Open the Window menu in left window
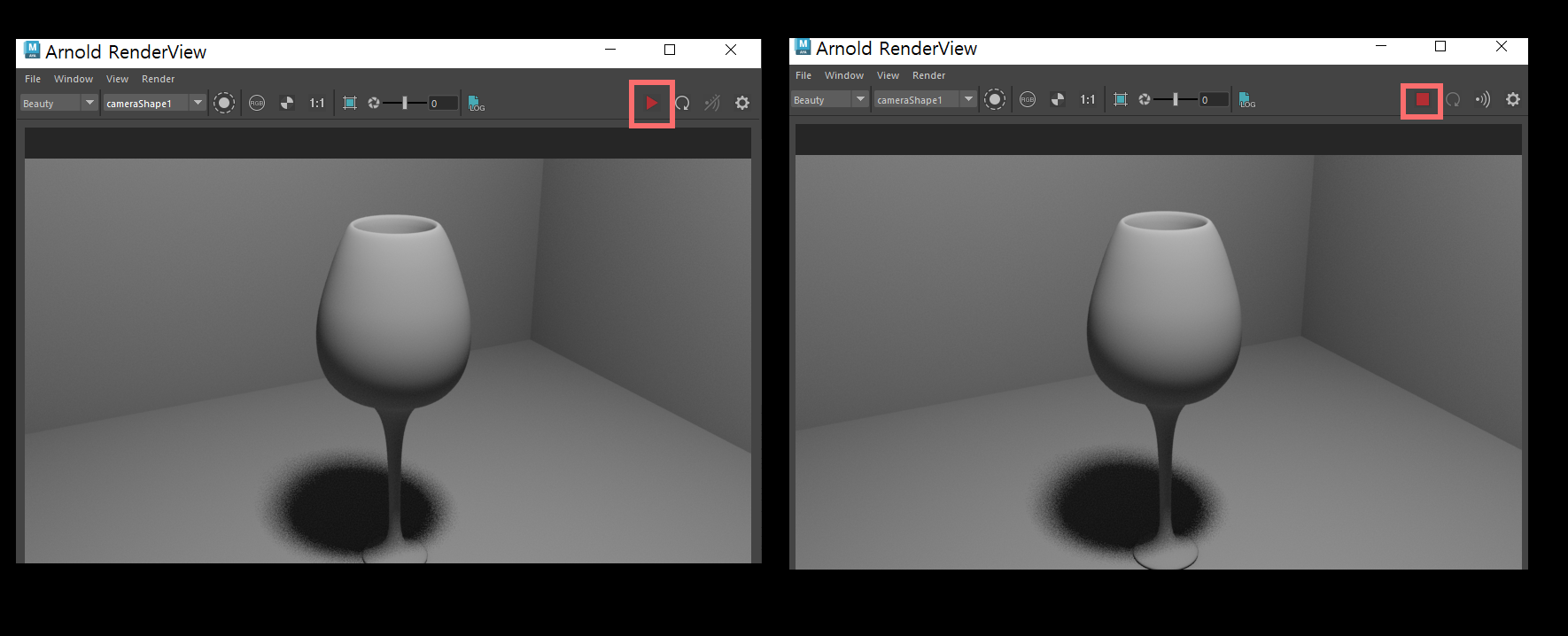This screenshot has height=636, width=1568. tap(74, 79)
